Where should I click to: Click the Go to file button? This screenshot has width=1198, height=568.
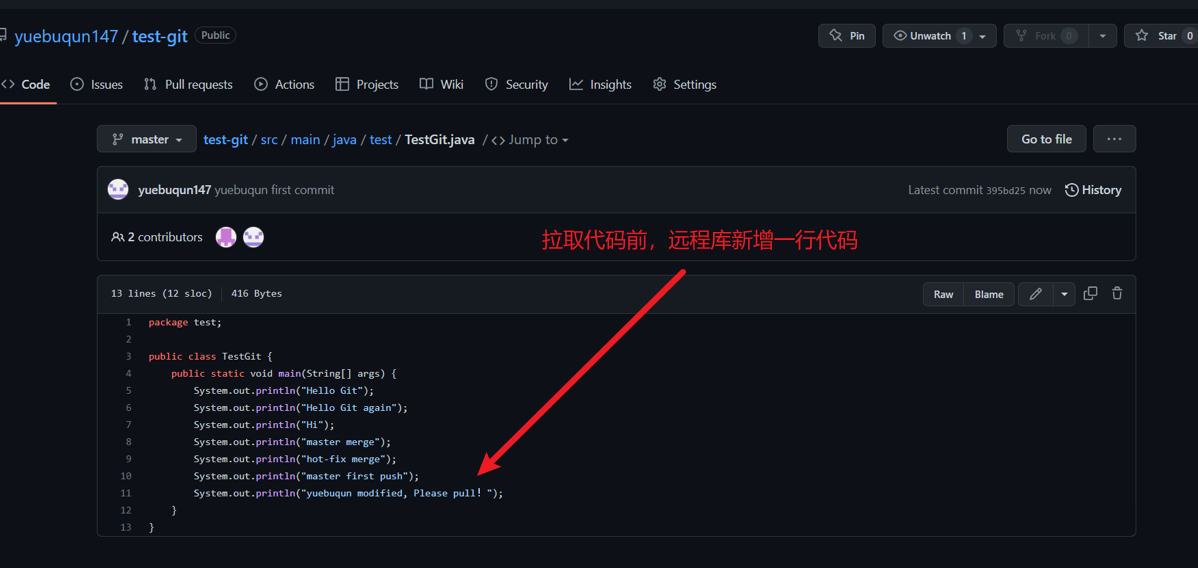click(1047, 139)
